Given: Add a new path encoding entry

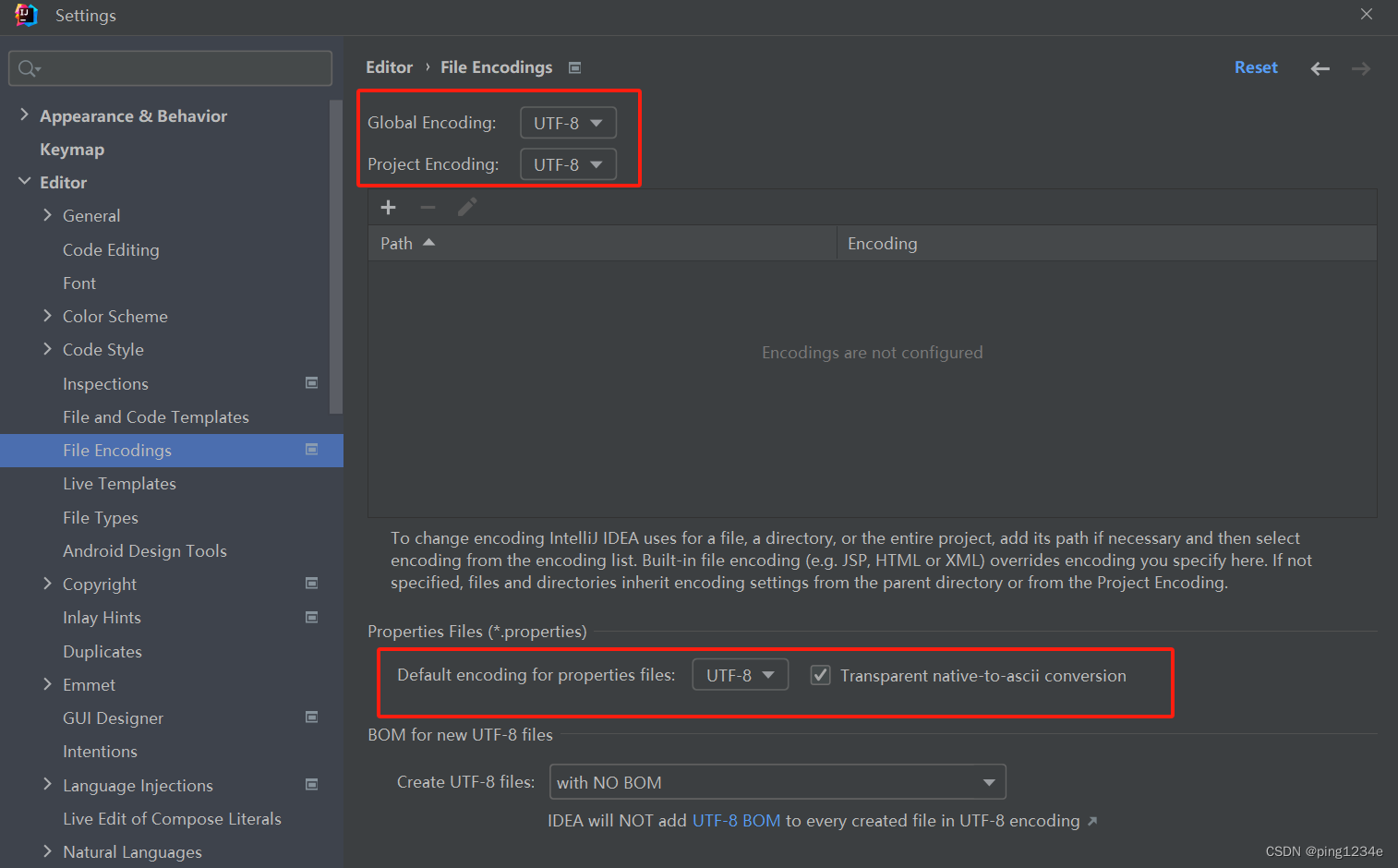Looking at the screenshot, I should point(388,207).
